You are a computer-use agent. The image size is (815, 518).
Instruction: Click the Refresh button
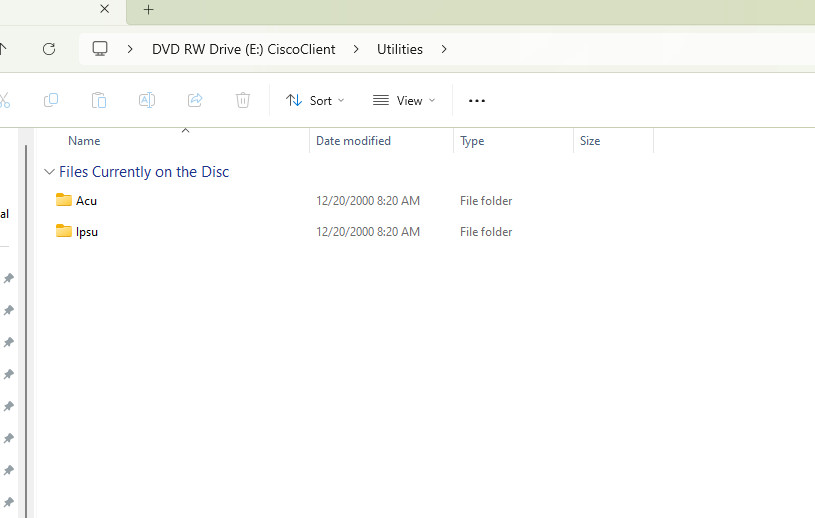point(49,49)
